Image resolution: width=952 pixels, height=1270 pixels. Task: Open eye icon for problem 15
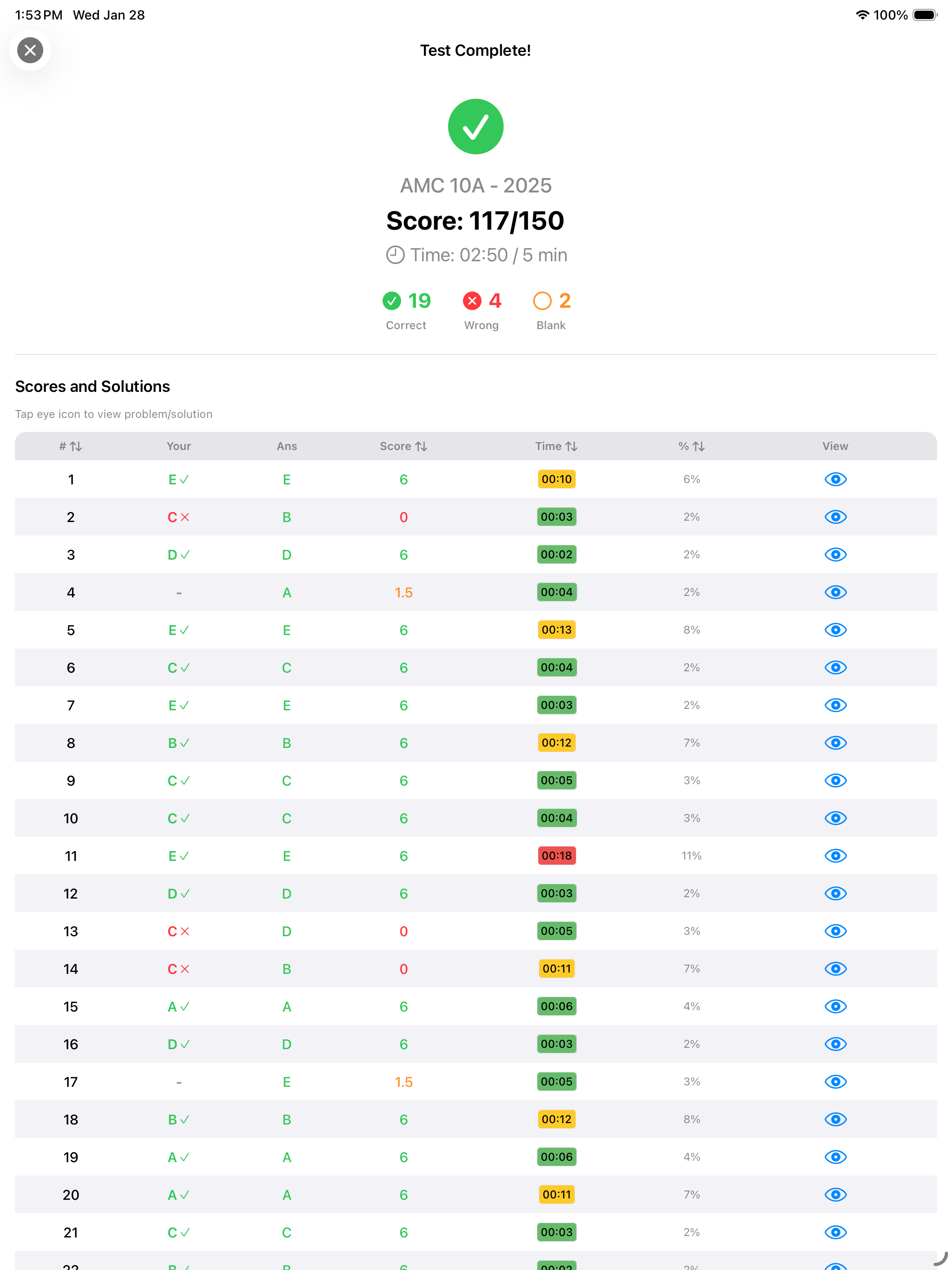pos(835,1006)
